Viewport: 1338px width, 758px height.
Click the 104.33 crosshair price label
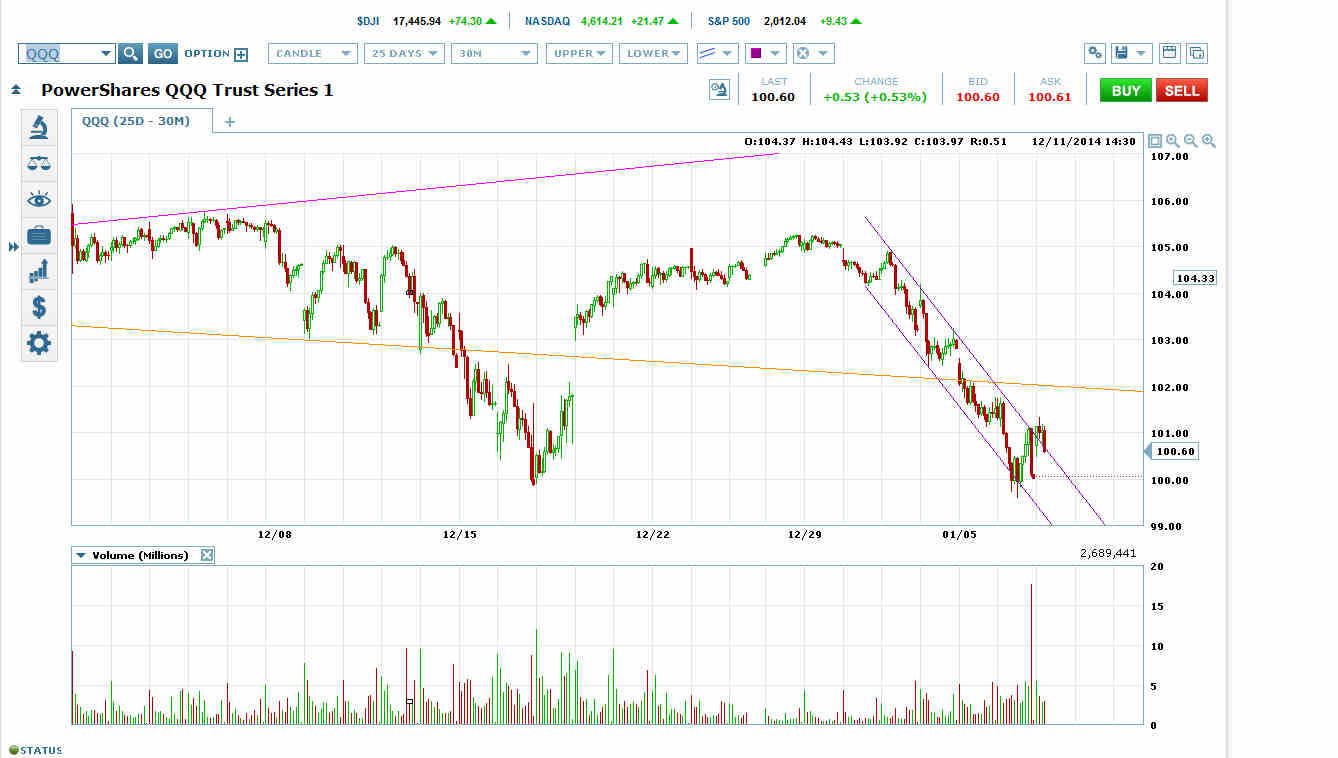pyautogui.click(x=1195, y=278)
